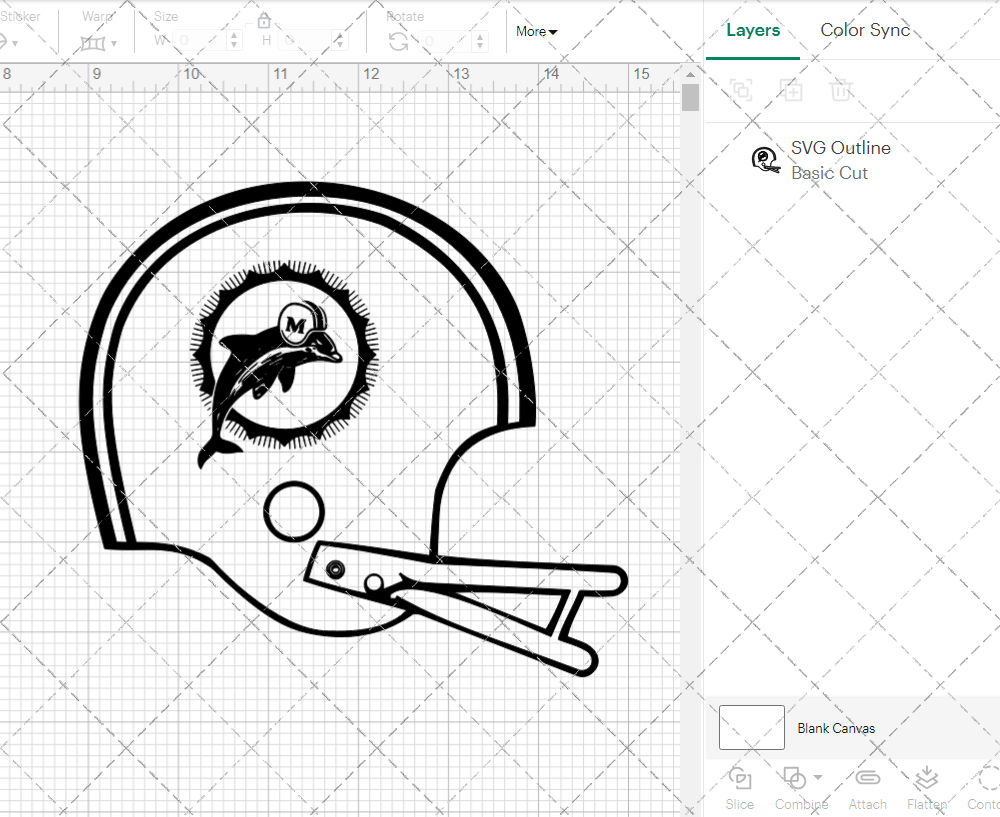
Task: Select the helmet artwork on canvas
Action: tap(354, 429)
